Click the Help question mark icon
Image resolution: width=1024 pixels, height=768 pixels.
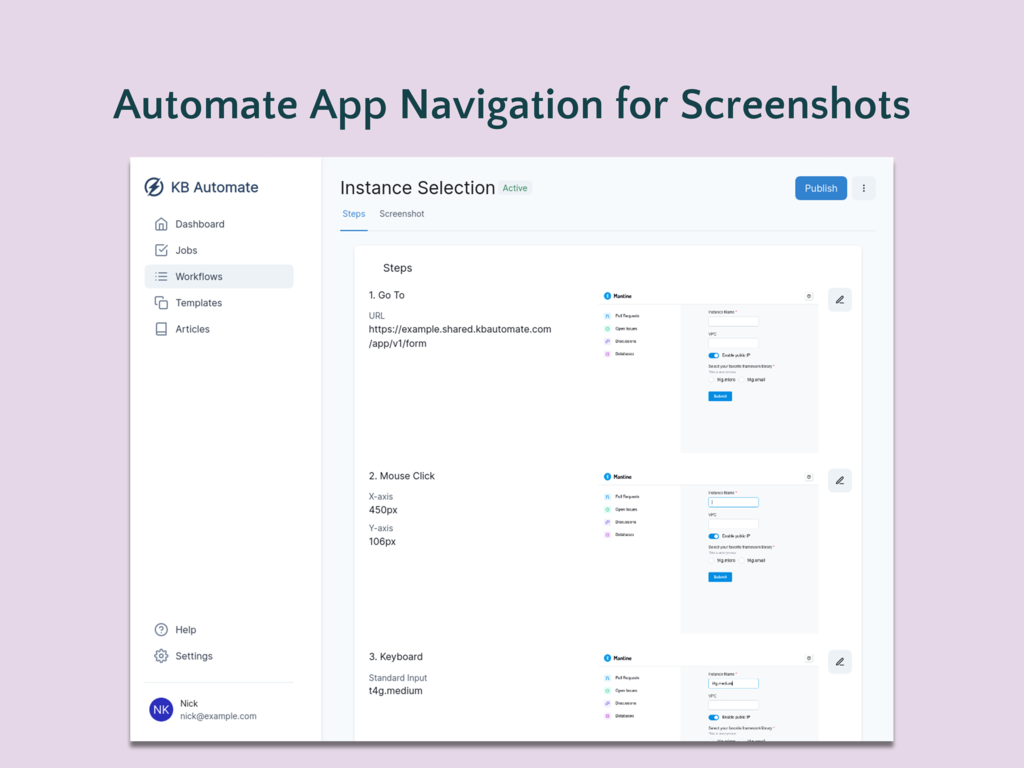point(161,630)
